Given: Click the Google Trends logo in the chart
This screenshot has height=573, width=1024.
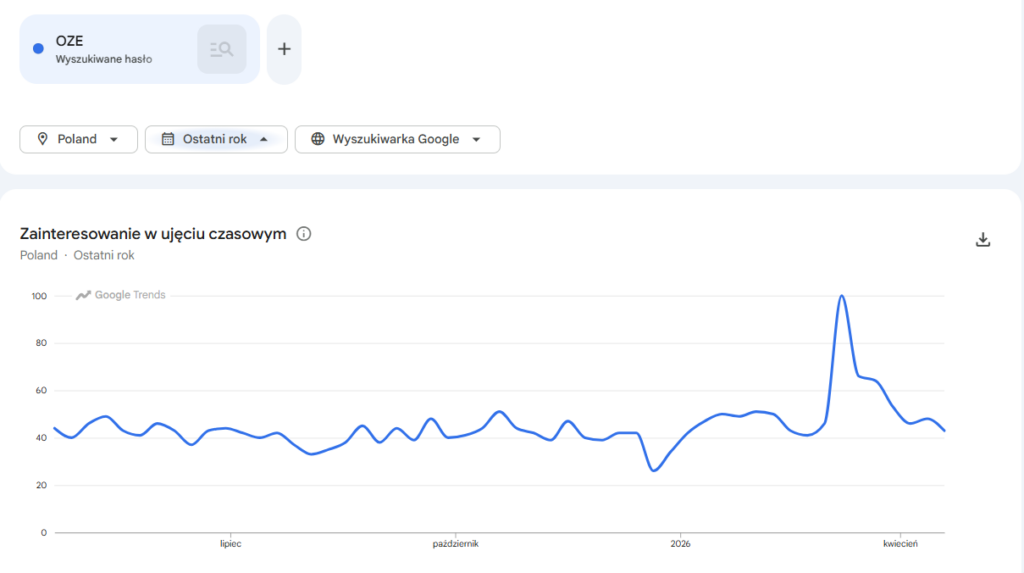Looking at the screenshot, I should coord(122,295).
